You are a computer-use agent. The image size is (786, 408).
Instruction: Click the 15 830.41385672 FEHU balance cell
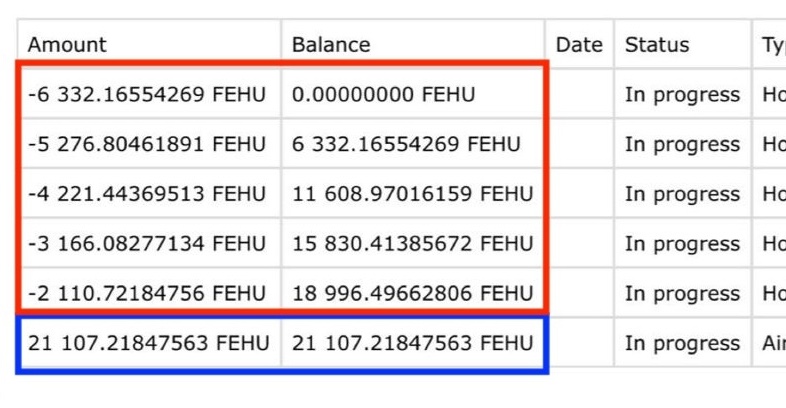413,243
